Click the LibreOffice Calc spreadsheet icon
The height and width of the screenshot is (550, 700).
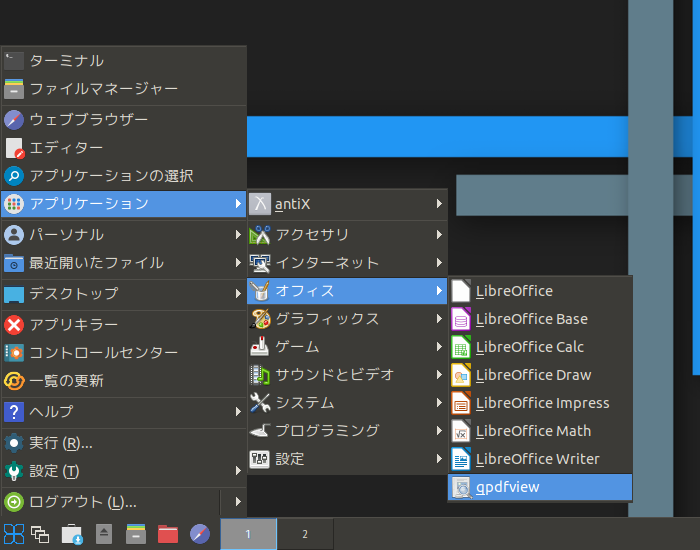(x=461, y=347)
